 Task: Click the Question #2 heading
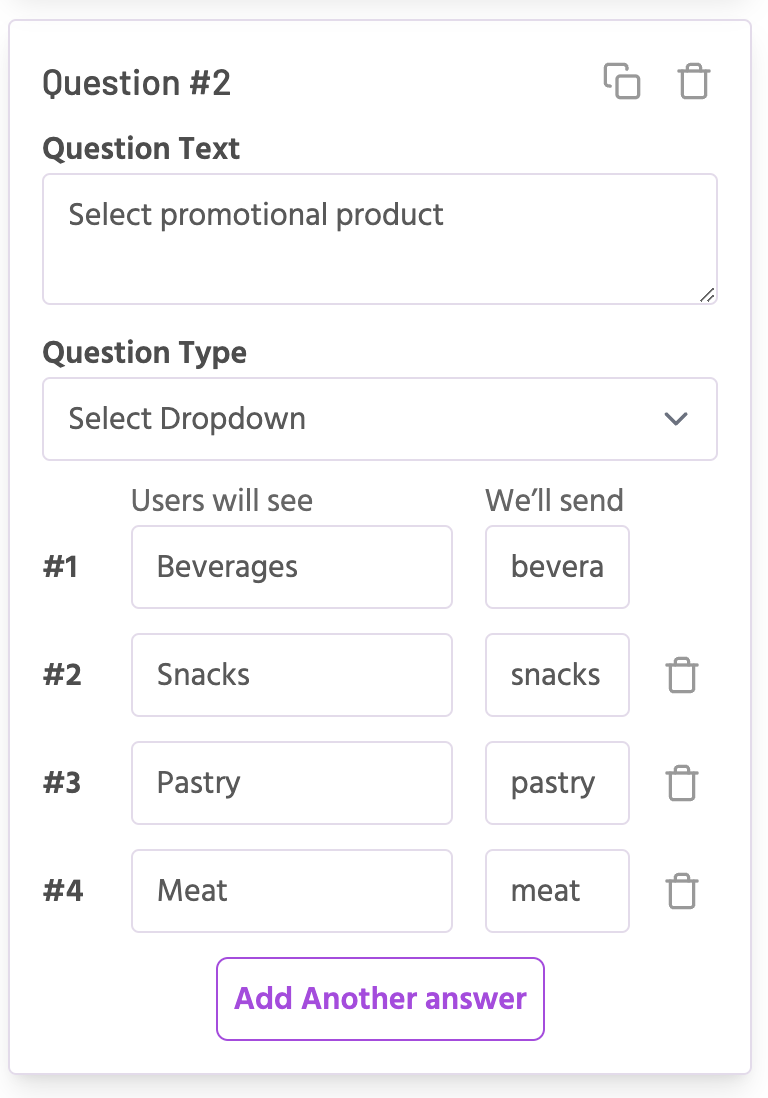pyautogui.click(x=137, y=83)
